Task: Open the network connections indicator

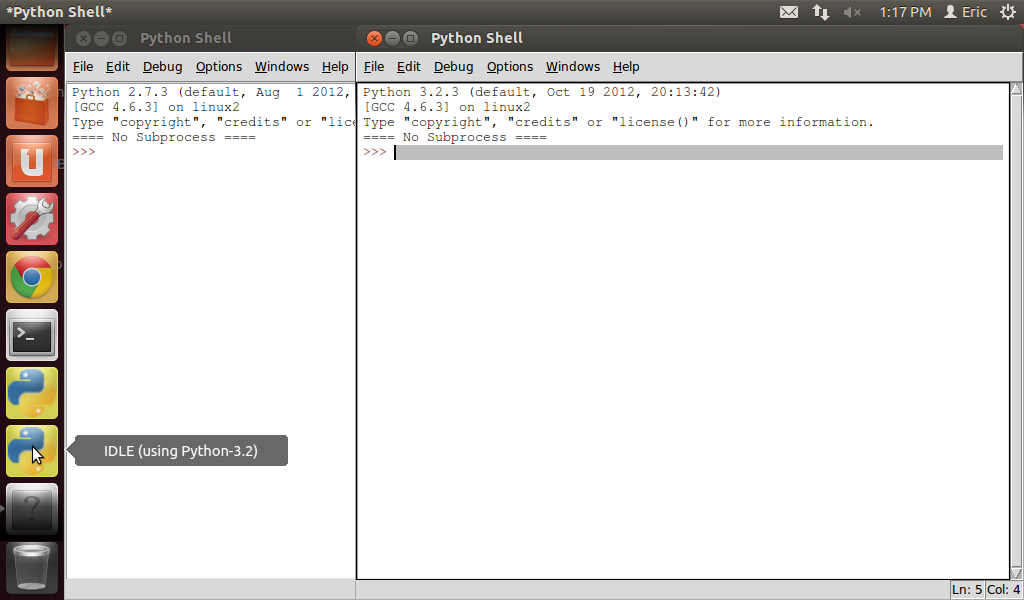Action: [x=820, y=12]
